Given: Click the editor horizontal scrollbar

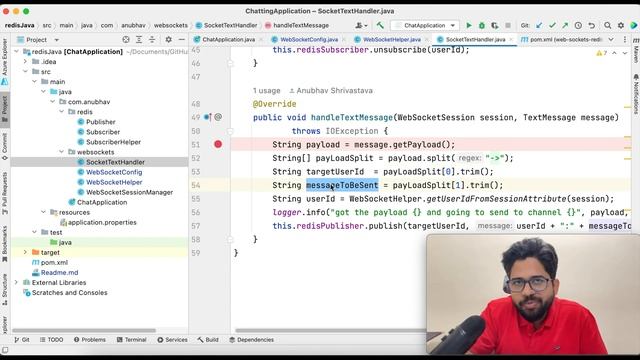Looking at the screenshot, I should pyautogui.click(x=330, y=331).
